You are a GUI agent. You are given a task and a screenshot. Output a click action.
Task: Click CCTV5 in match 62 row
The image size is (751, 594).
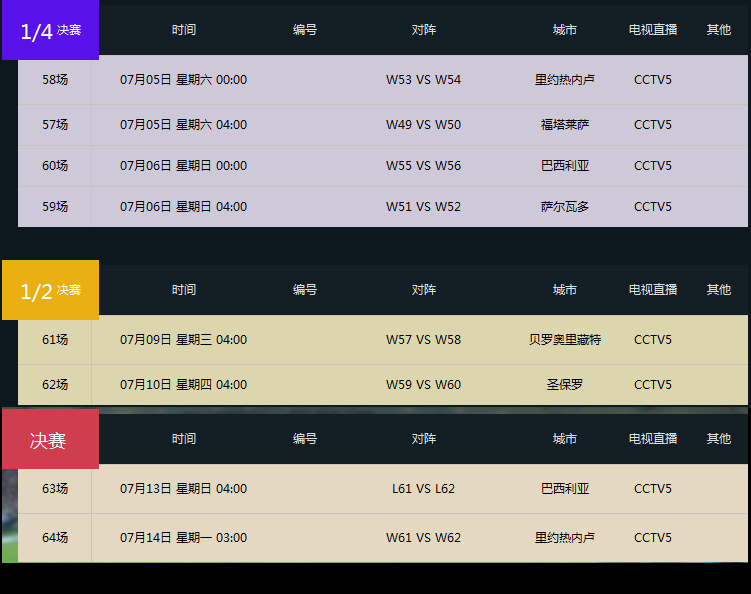(x=653, y=385)
